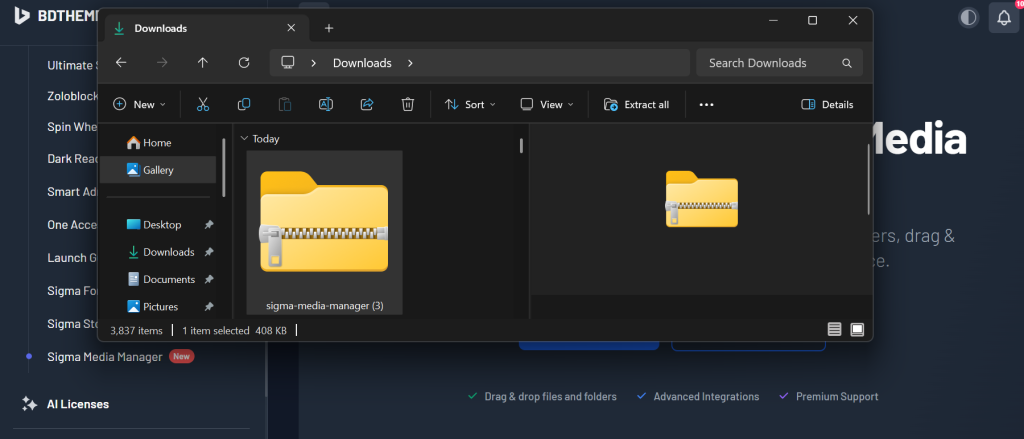The width and height of the screenshot is (1024, 439).
Task: Maximize the Downloads Explorer window
Action: coord(812,20)
